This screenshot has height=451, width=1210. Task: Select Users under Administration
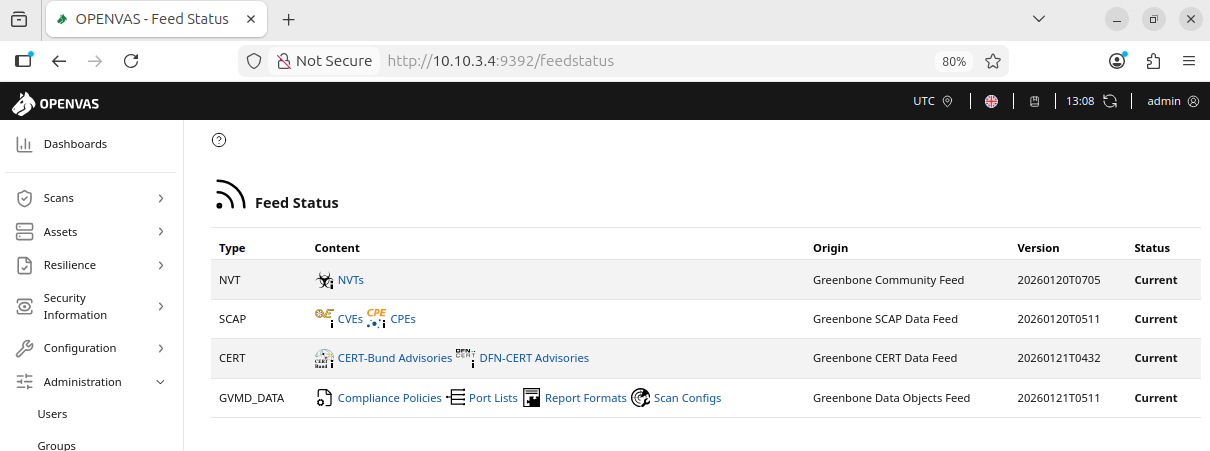[x=52, y=414]
